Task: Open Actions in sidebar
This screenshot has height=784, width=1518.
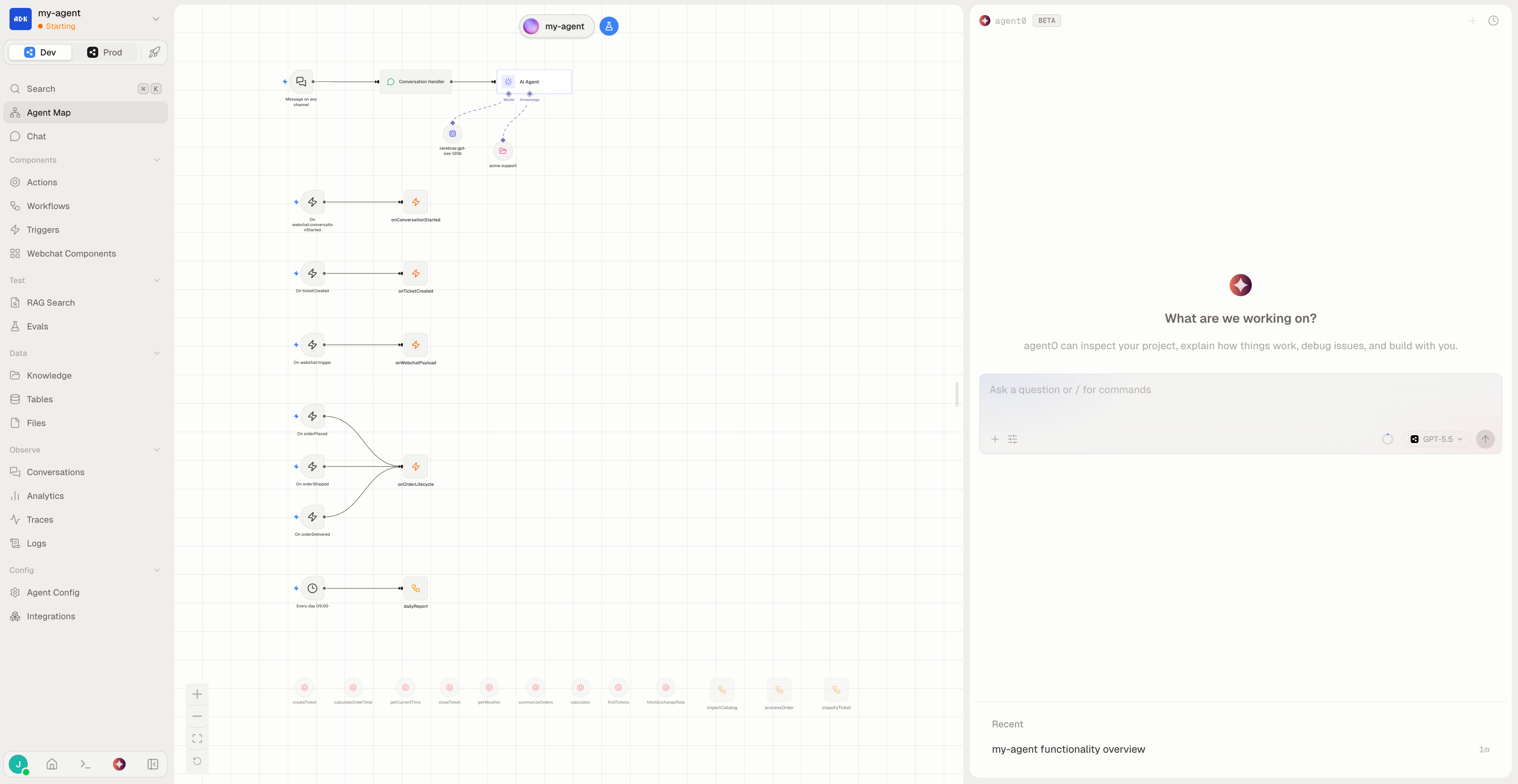Action: [86, 183]
